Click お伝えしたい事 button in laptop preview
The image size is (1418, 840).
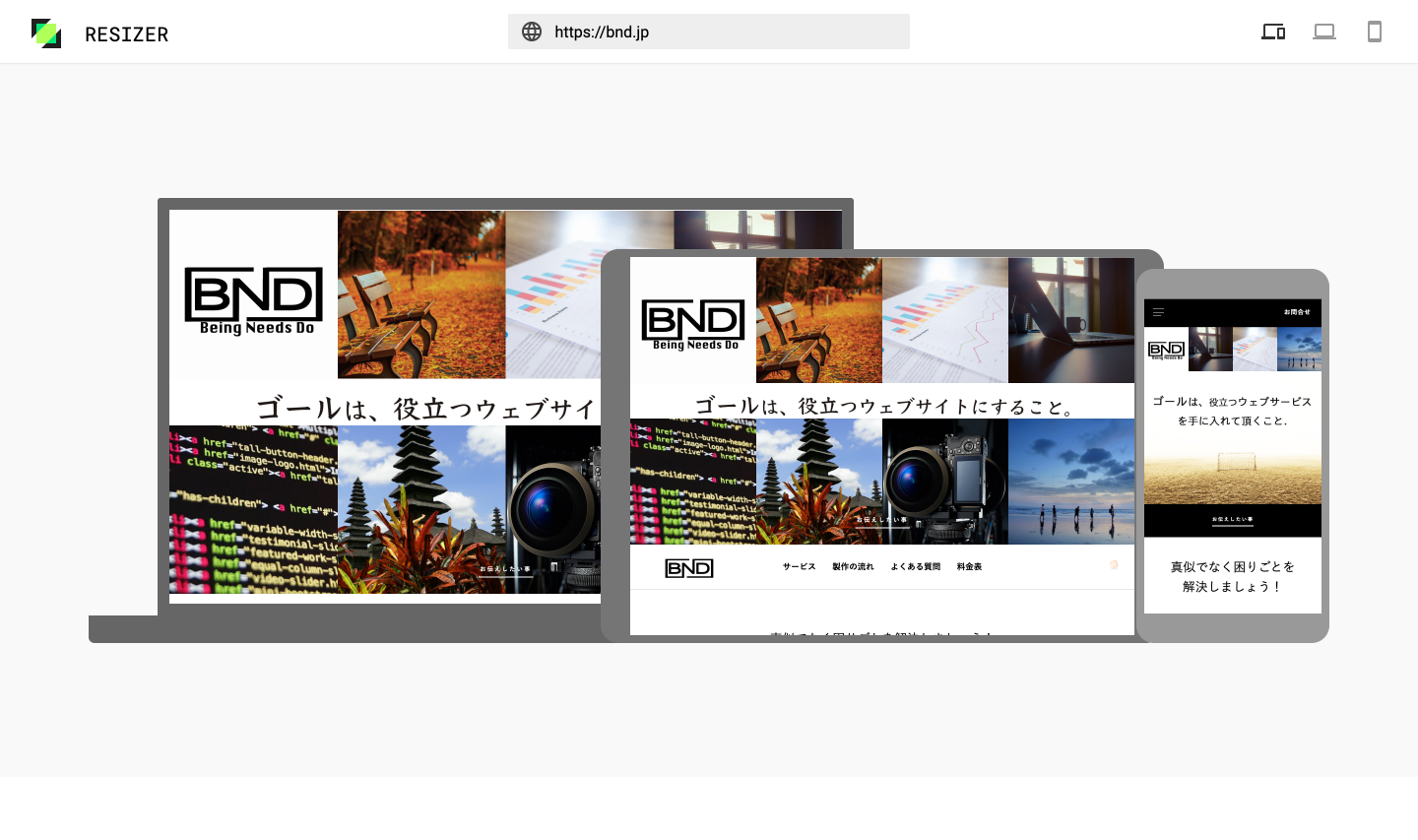click(505, 569)
